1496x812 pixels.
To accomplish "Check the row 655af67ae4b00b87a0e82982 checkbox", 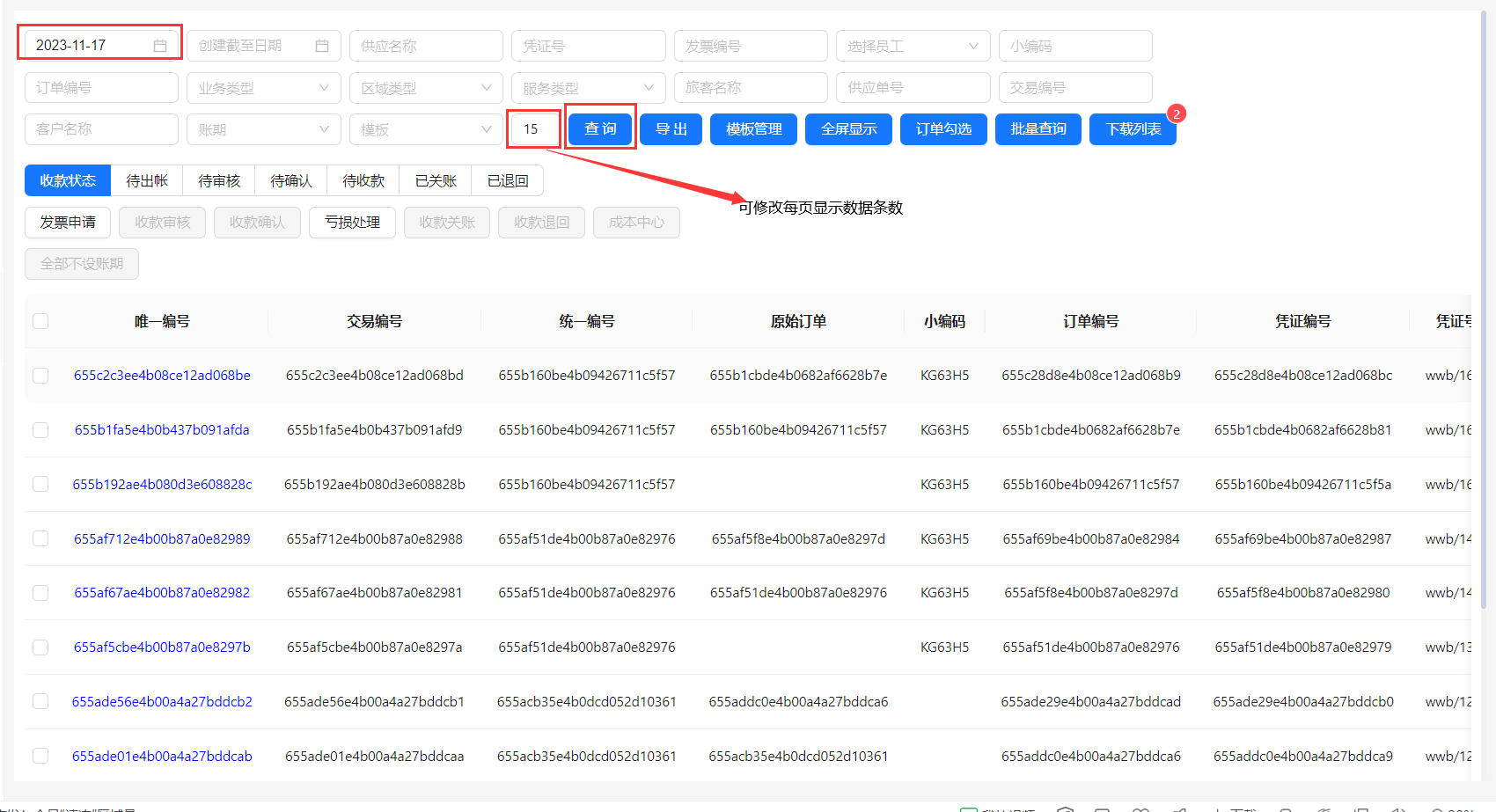I will tap(40, 593).
